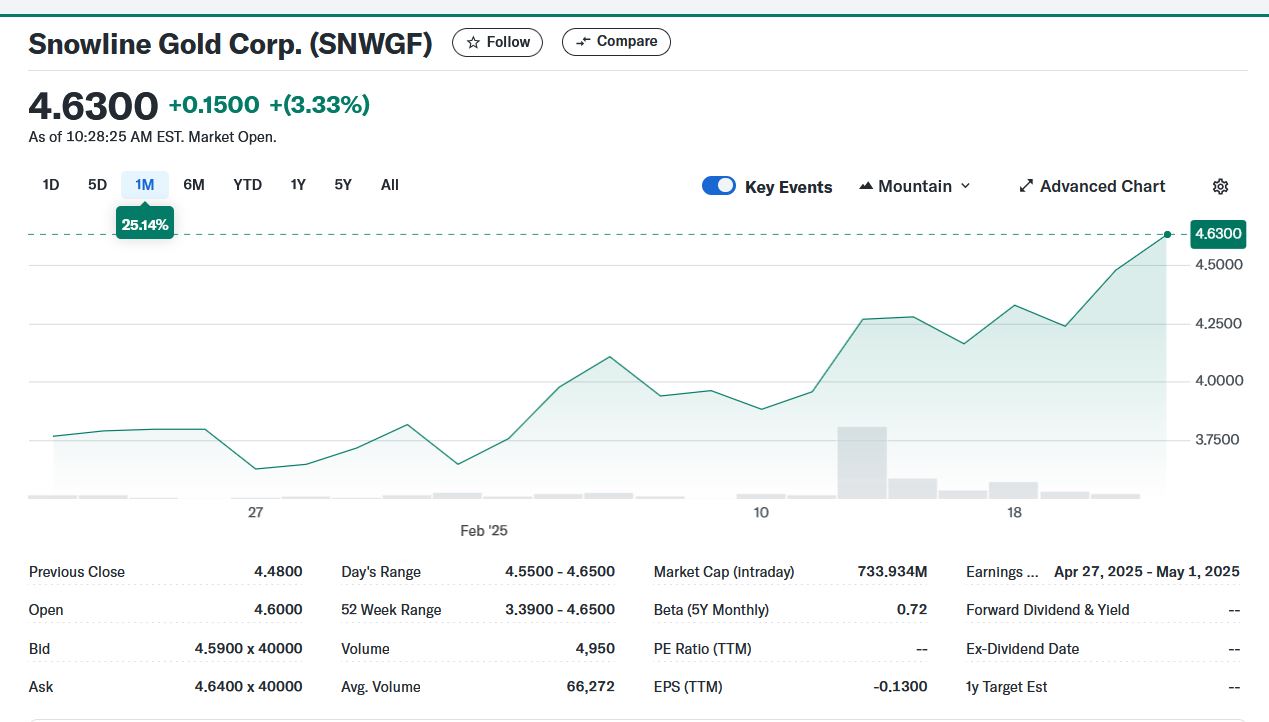Click the Earnings date range value
This screenshot has height=722, width=1269.
click(x=1146, y=572)
